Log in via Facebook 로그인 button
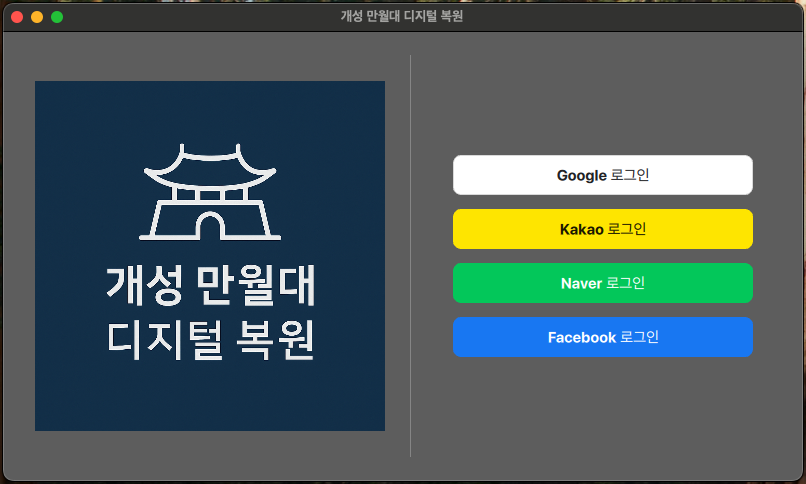This screenshot has width=806, height=484. (602, 337)
